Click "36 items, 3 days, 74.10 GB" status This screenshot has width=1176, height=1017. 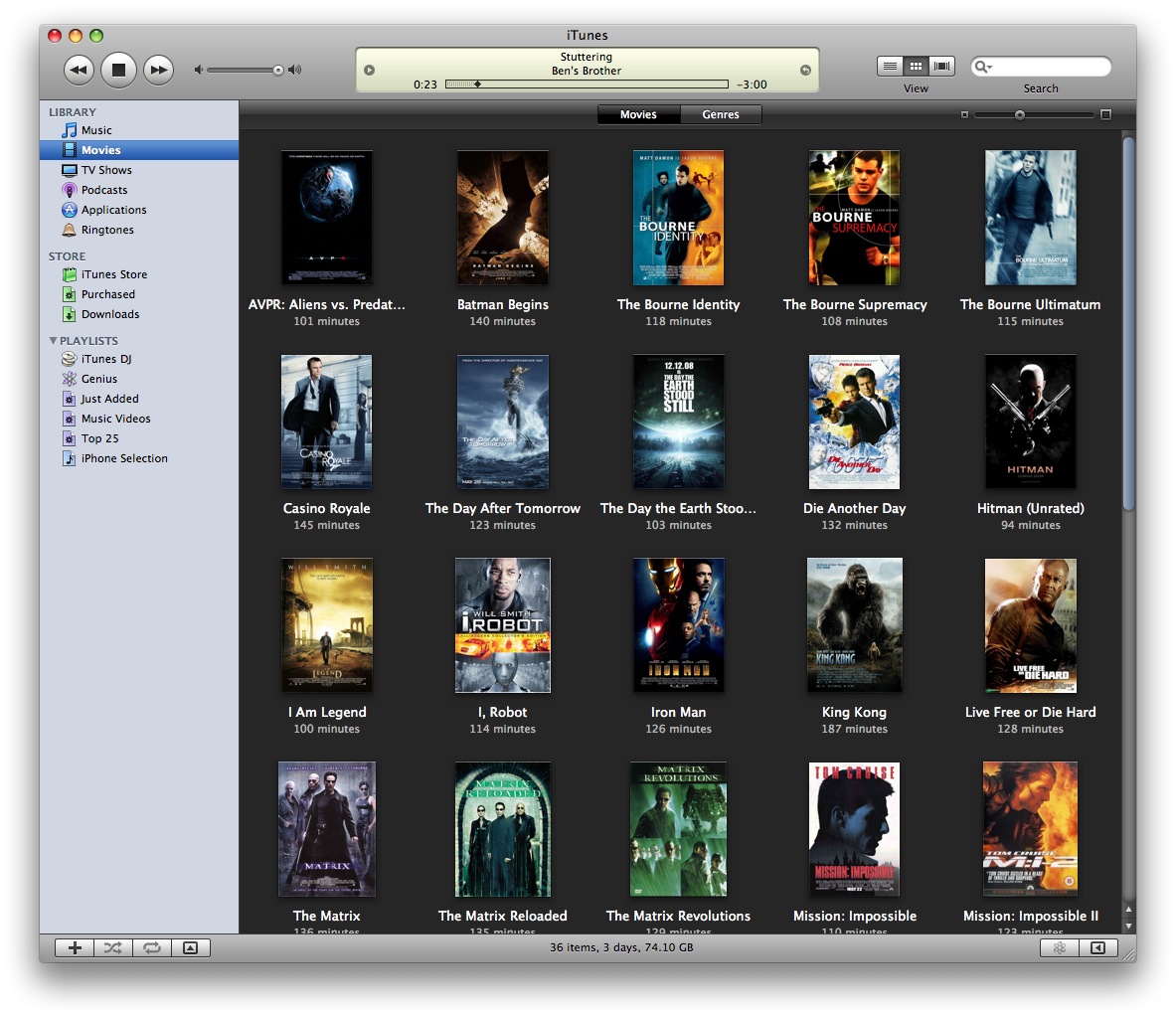(621, 947)
